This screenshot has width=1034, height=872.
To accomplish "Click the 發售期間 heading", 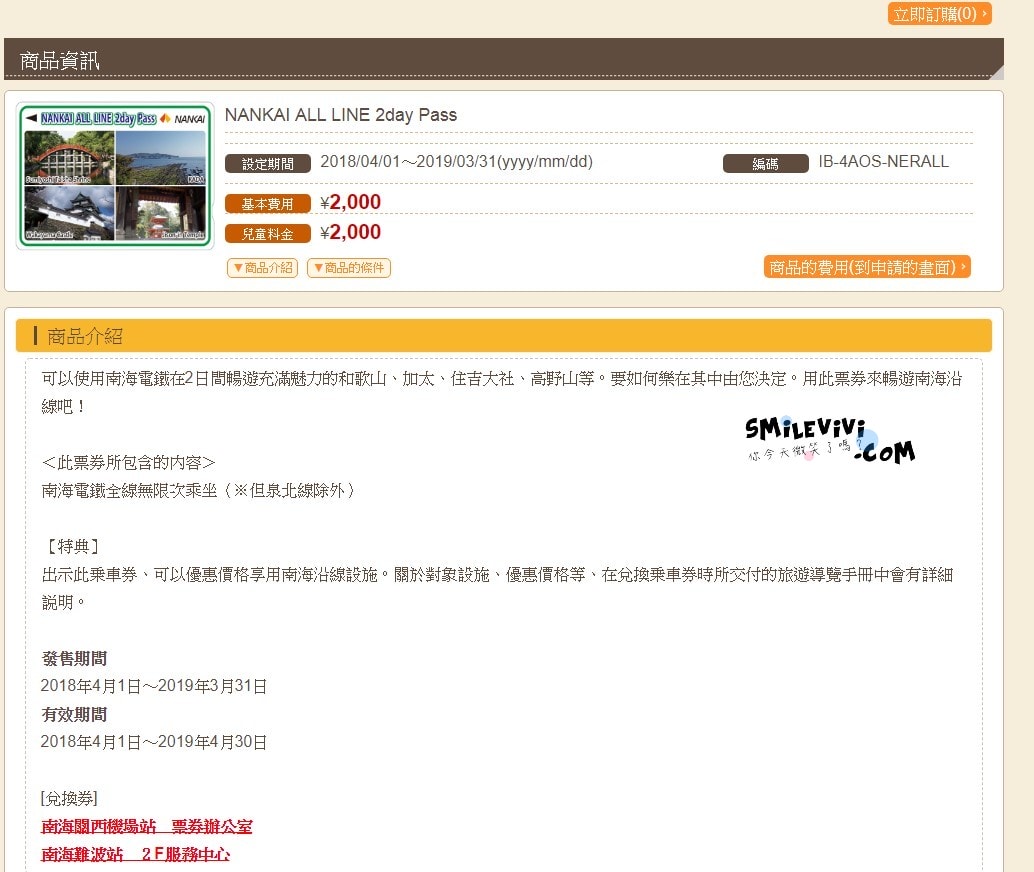I will coord(74,658).
